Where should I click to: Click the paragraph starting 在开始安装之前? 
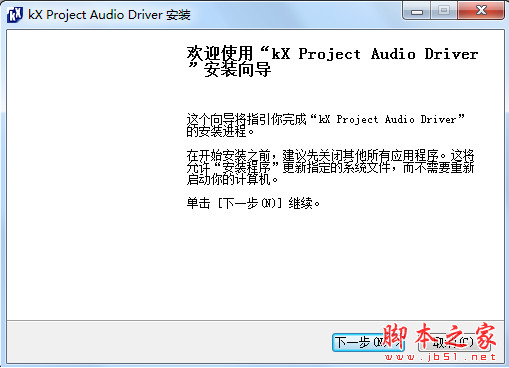[x=330, y=167]
